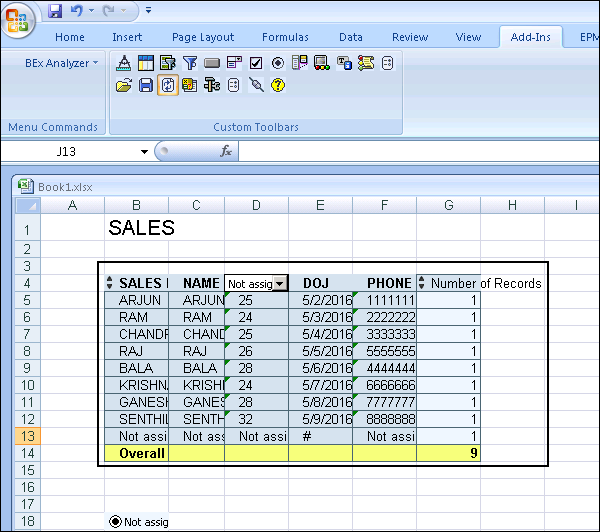Open the 'Not assig' dropdown in table header

pos(280,284)
